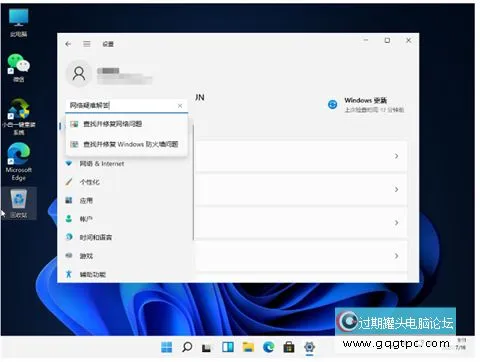Go back using the Settings back arrow
This screenshot has height=362, width=480.
pyautogui.click(x=68, y=44)
